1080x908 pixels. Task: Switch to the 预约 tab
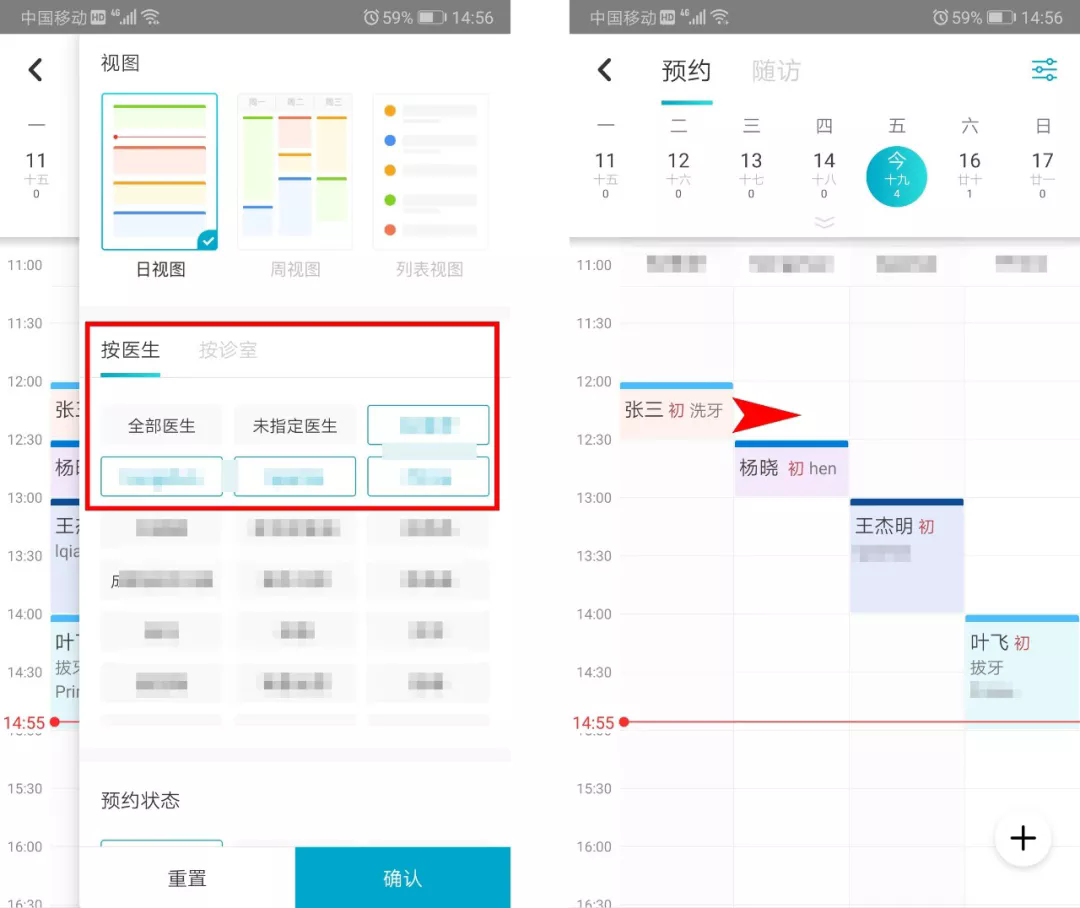point(686,71)
